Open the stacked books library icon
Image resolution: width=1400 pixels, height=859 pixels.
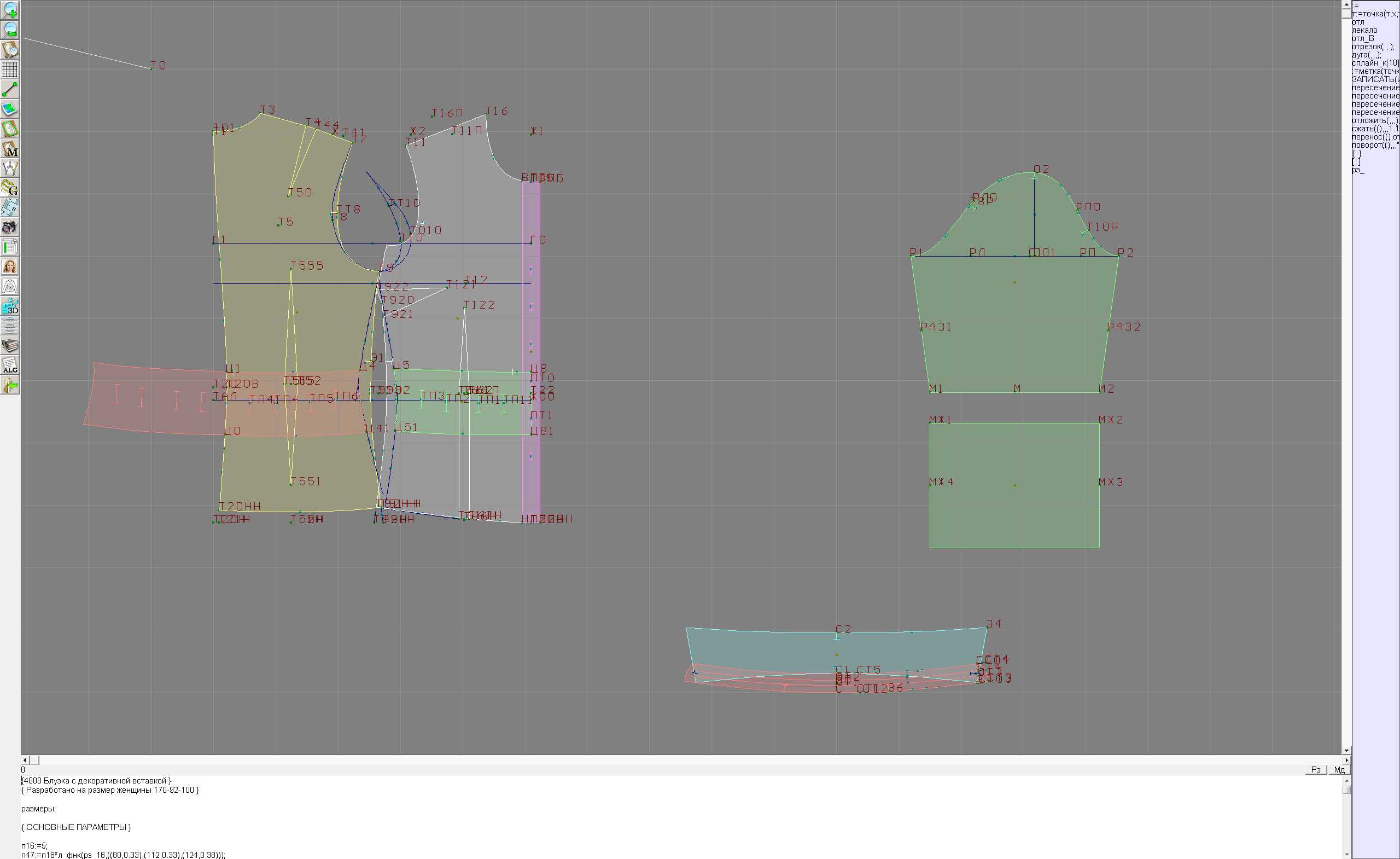point(10,346)
